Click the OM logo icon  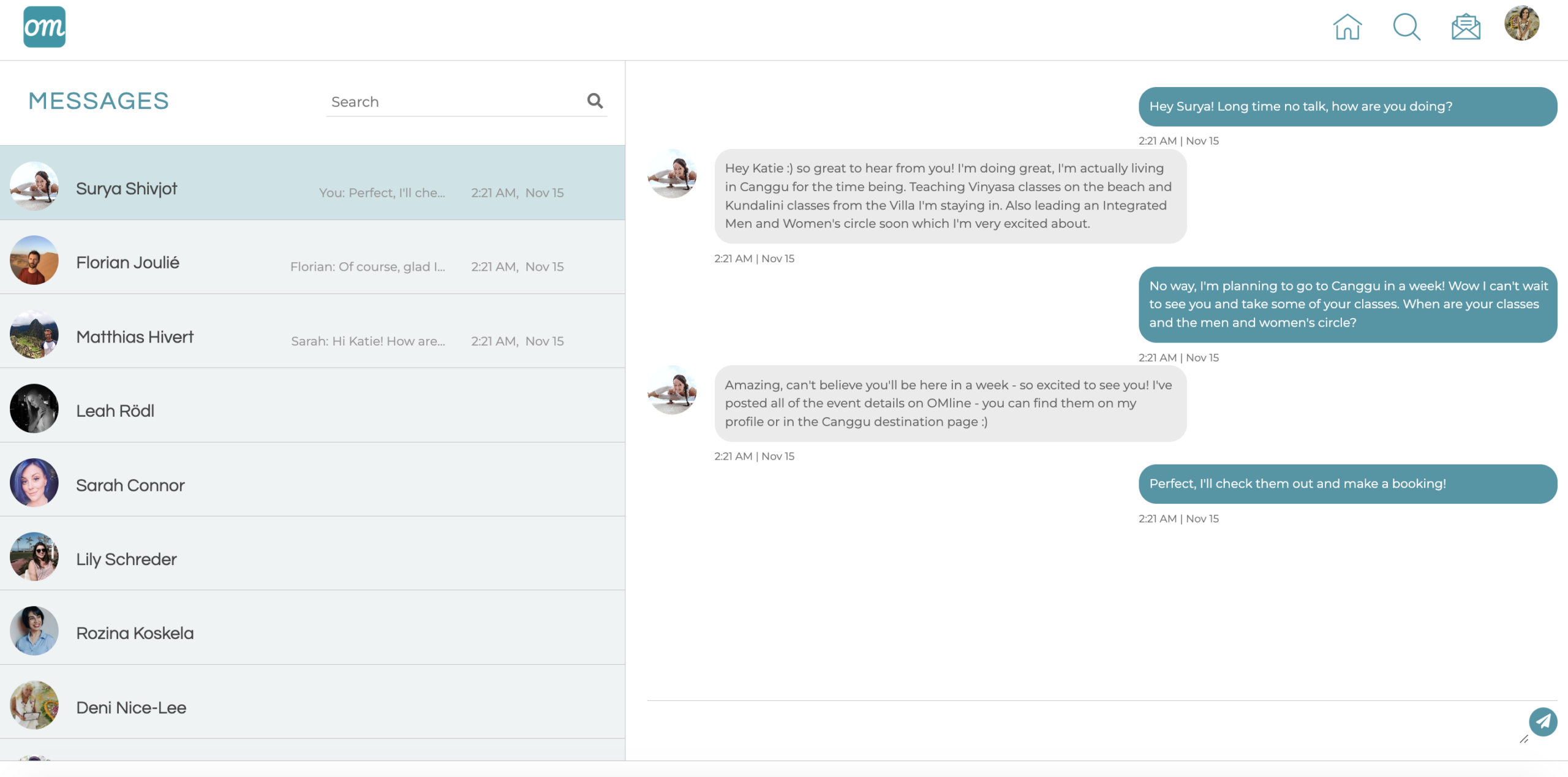tap(44, 27)
